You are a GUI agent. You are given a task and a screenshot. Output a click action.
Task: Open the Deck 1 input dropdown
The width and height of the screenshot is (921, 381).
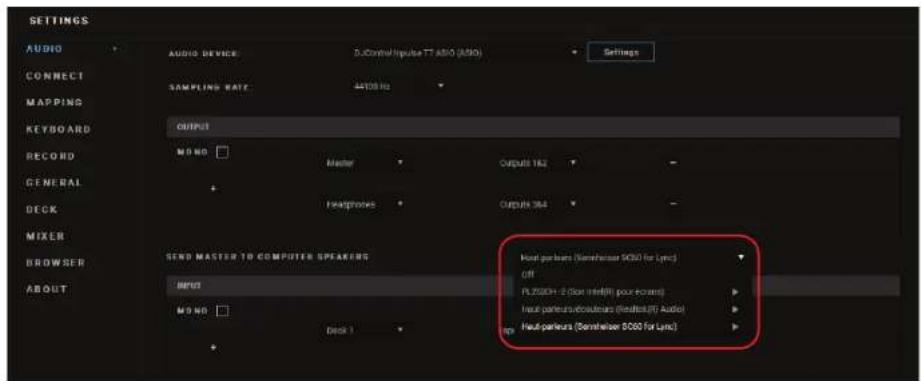click(364, 330)
